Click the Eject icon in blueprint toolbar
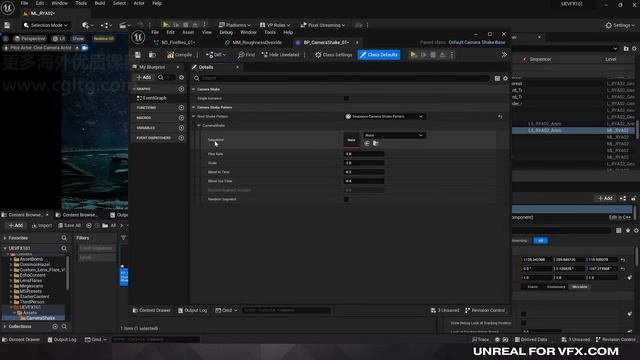 (x=442, y=55)
